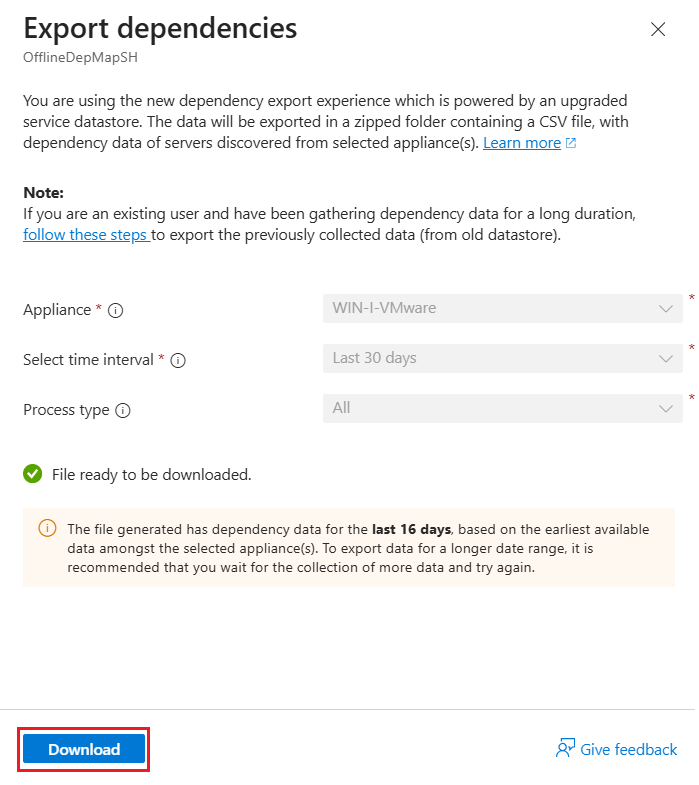Open the Process type All dropdown
The image size is (699, 785).
point(503,409)
